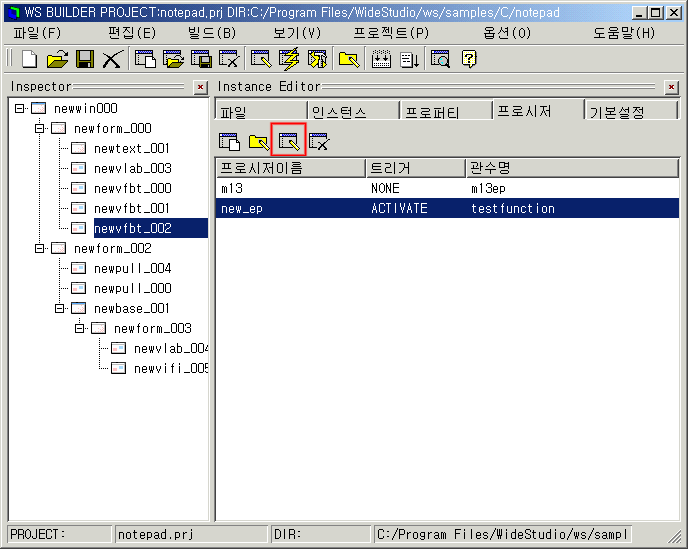The height and width of the screenshot is (549, 688).
Task: Select the m13 procedure row
Action: click(448, 188)
